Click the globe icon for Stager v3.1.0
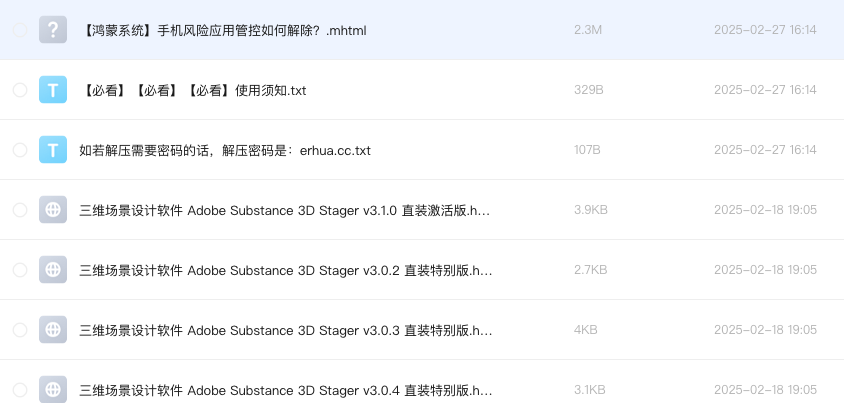Screen dimensions: 844x403 53,210
